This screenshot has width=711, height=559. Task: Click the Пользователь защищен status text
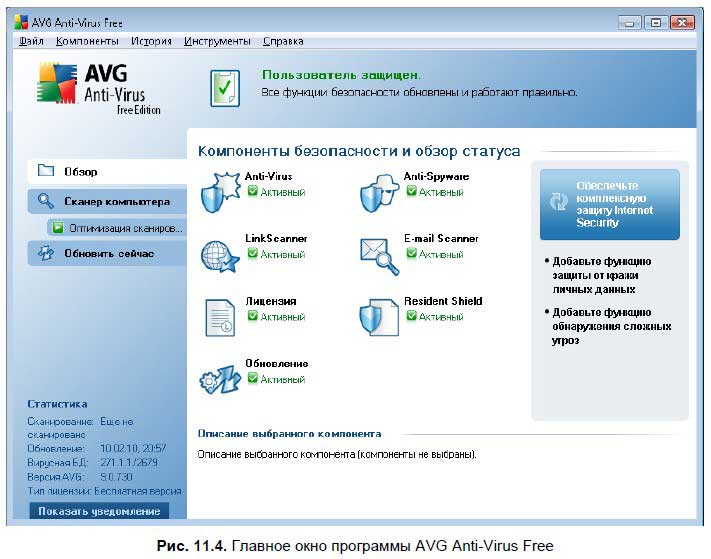(x=341, y=75)
